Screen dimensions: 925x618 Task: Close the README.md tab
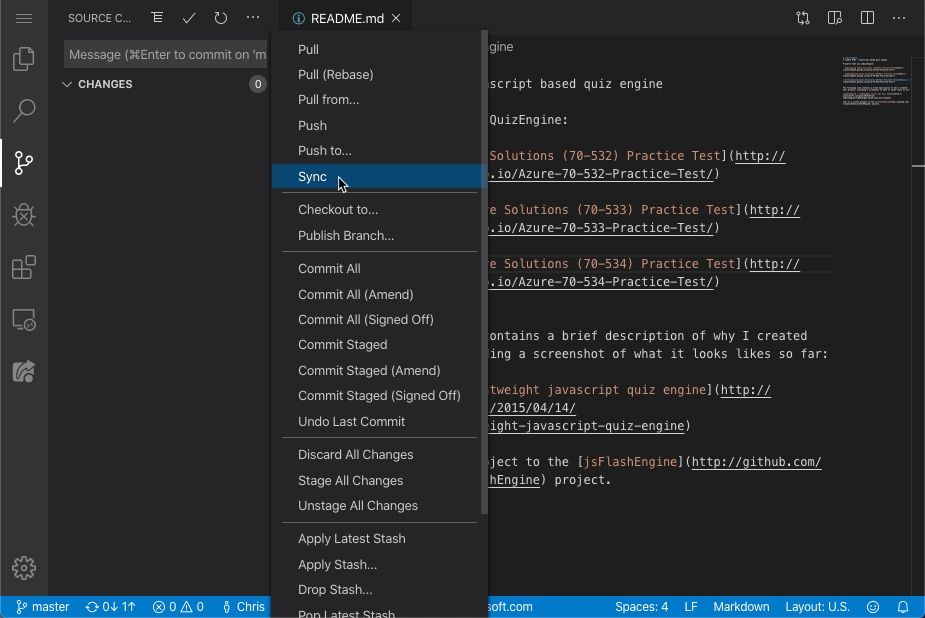pos(396,18)
